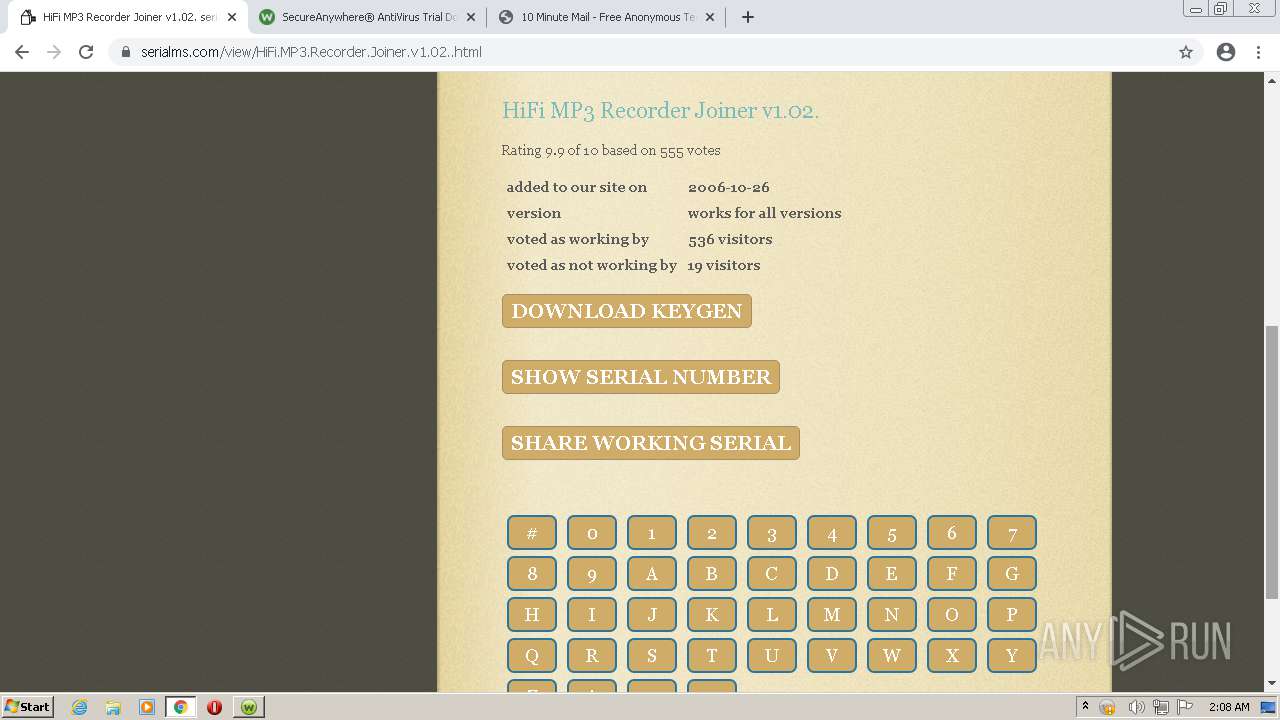Browse serials starting with letter Y
The width and height of the screenshot is (1280, 720).
click(1012, 656)
